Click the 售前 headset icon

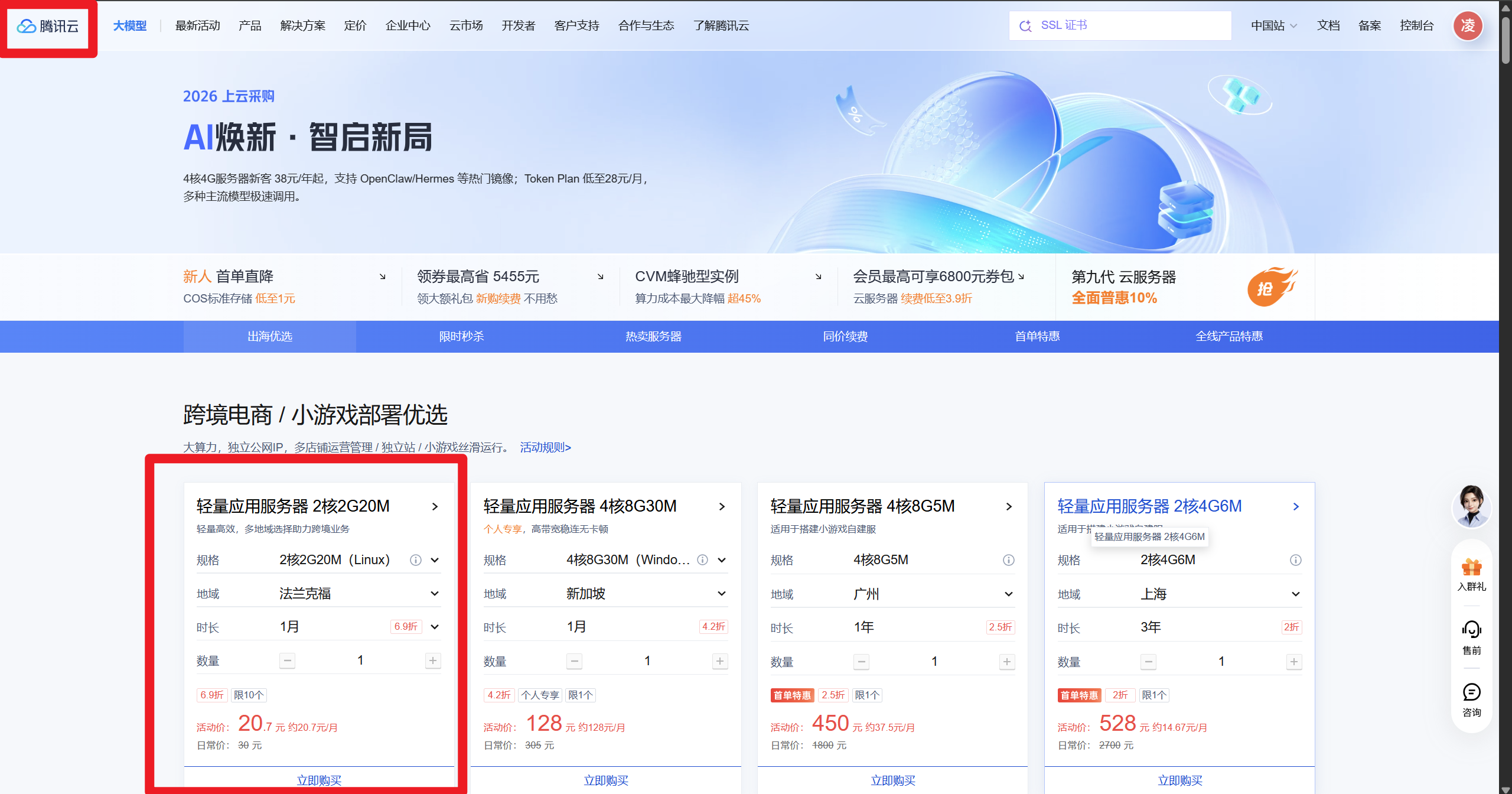(1471, 630)
